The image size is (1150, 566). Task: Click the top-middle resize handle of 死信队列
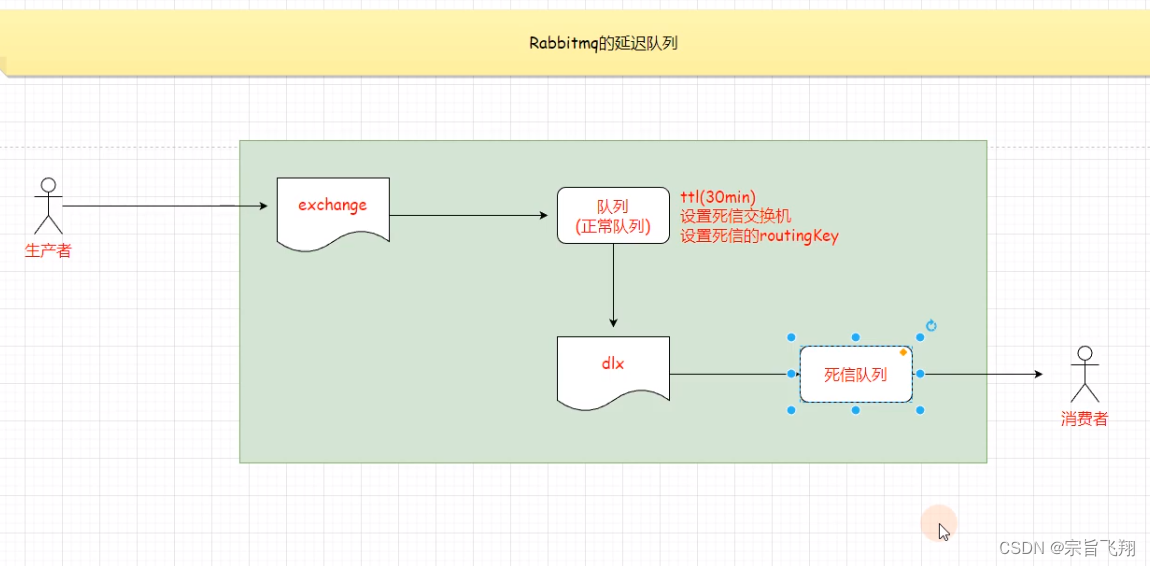coord(855,337)
